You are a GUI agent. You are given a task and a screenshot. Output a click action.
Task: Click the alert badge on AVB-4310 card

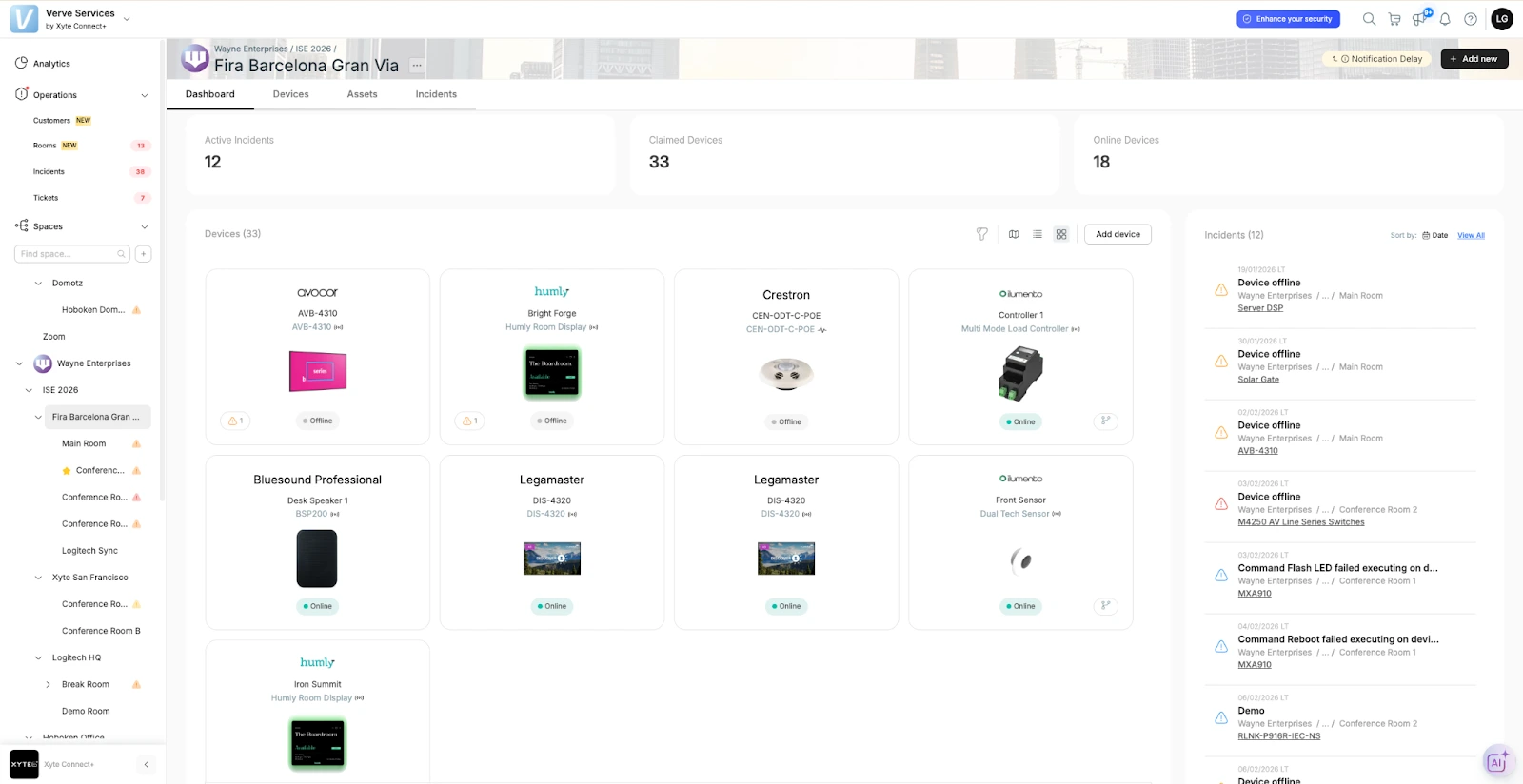(235, 421)
